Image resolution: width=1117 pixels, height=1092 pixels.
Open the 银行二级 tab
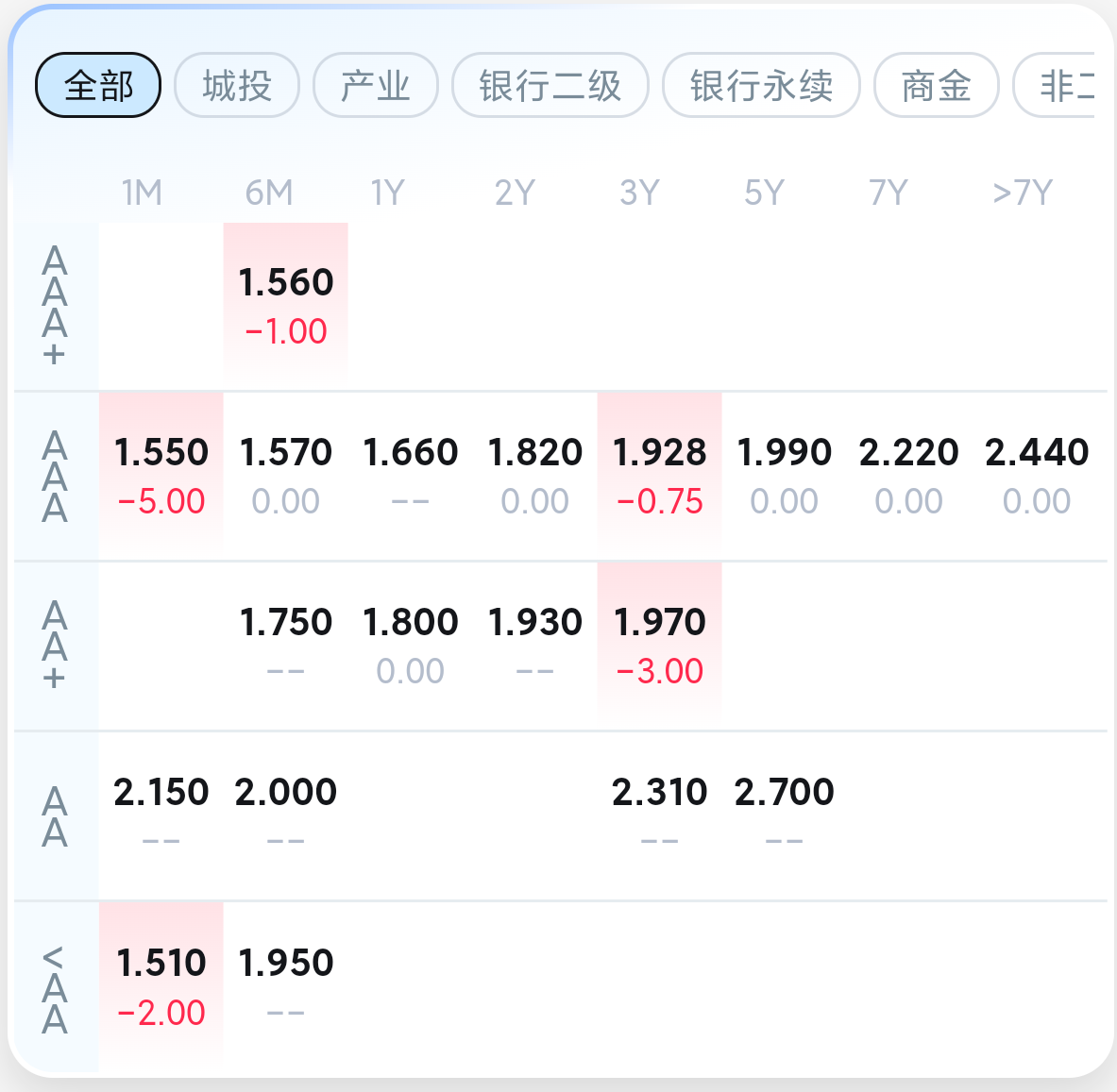pyautogui.click(x=550, y=86)
